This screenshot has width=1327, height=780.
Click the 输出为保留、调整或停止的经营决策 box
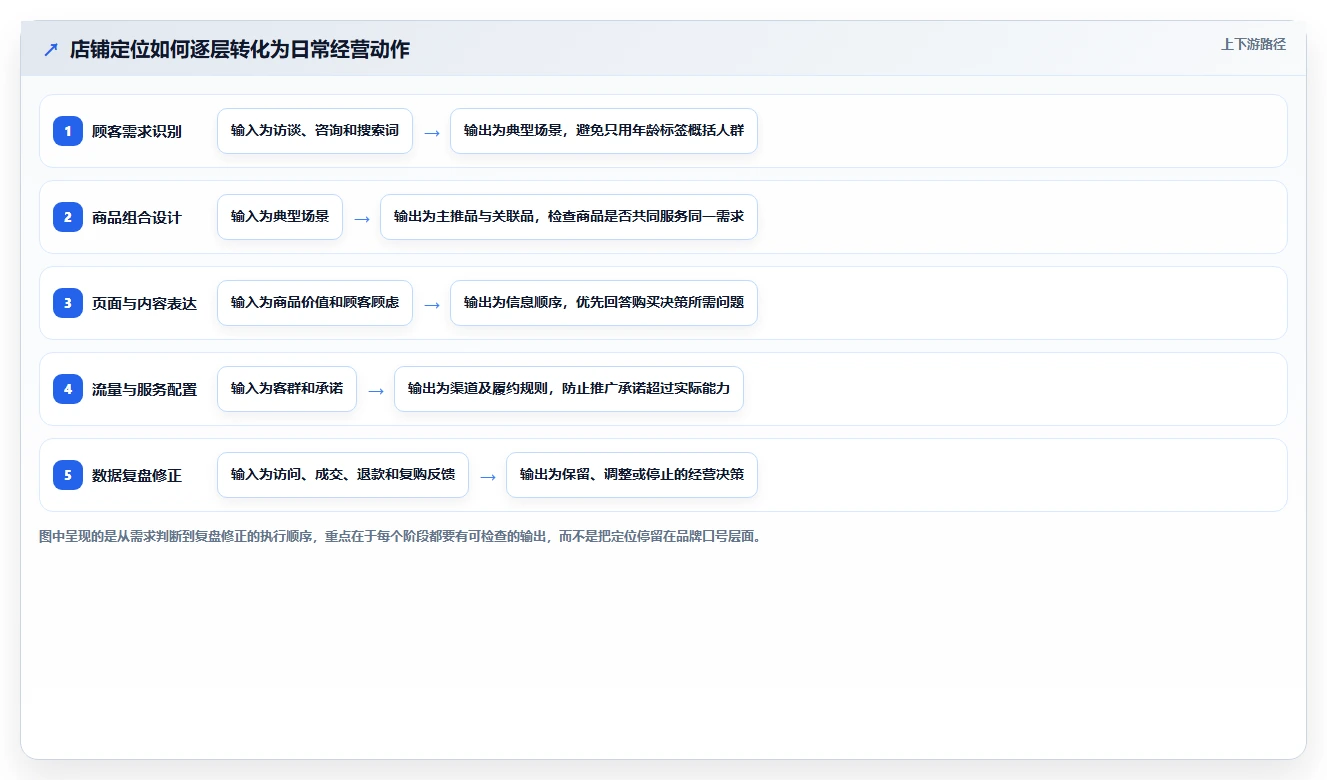point(632,475)
